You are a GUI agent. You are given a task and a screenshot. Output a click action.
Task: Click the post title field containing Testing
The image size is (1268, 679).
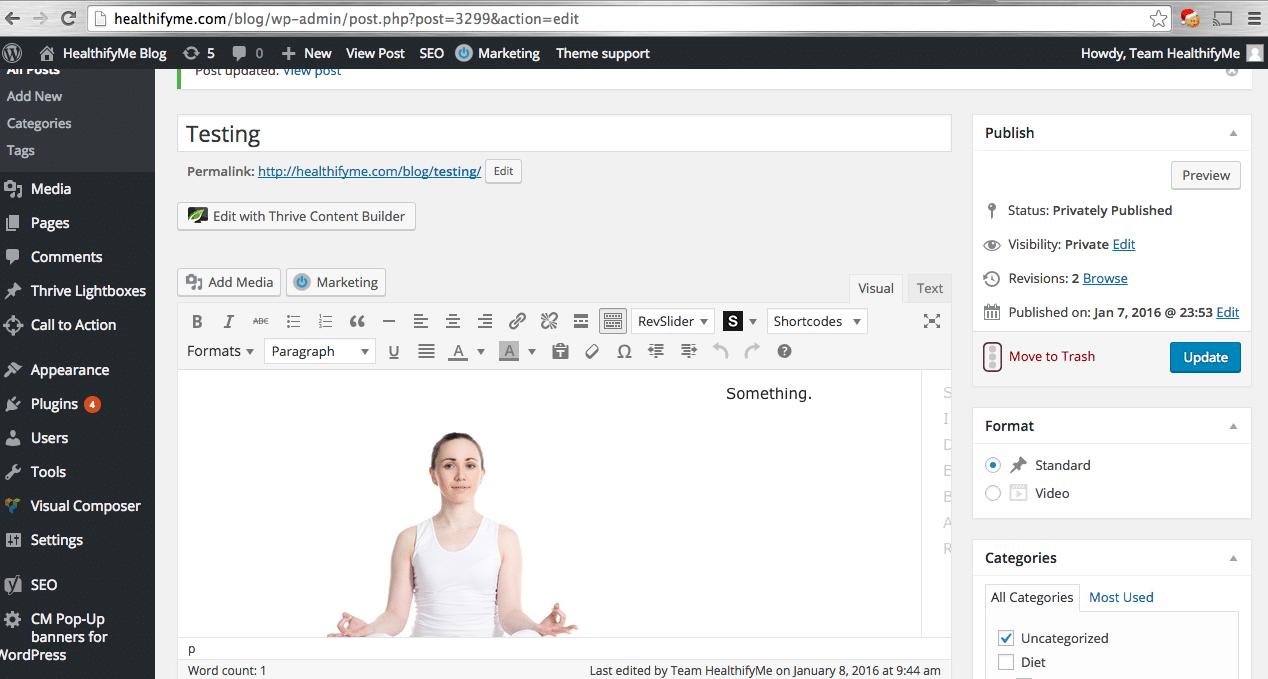click(564, 134)
